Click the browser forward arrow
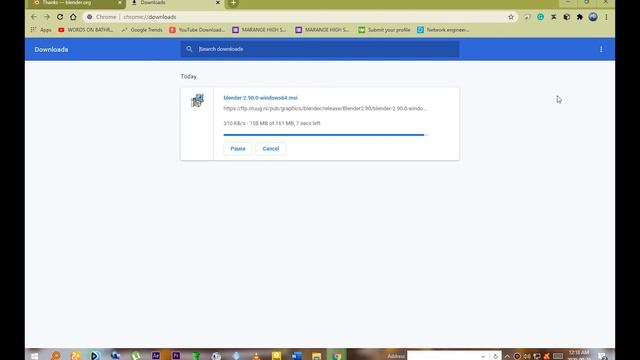 pos(47,17)
